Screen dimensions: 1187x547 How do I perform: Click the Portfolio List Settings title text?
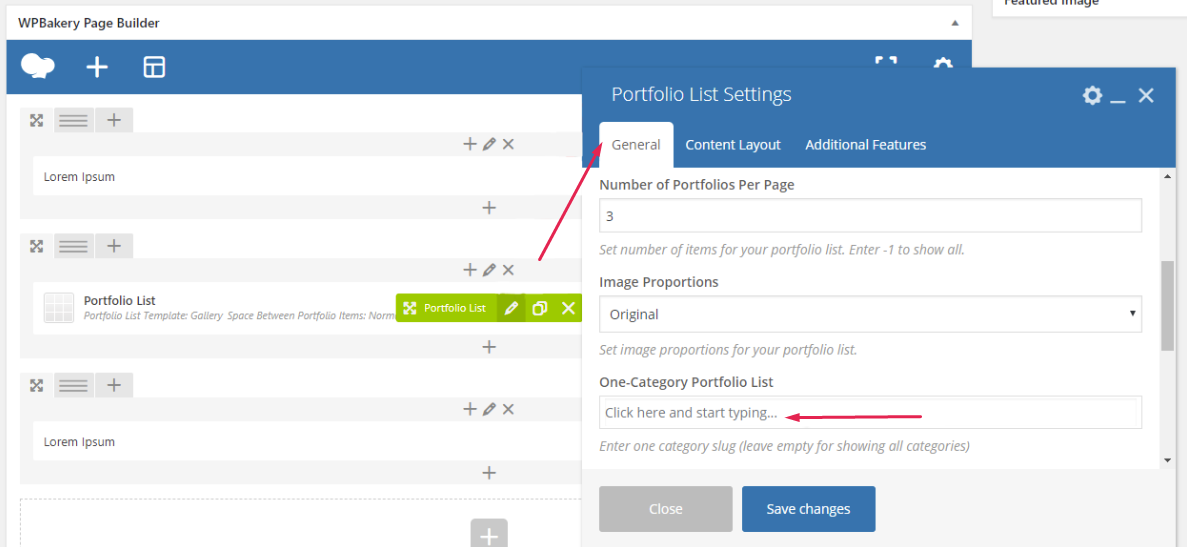coord(701,95)
